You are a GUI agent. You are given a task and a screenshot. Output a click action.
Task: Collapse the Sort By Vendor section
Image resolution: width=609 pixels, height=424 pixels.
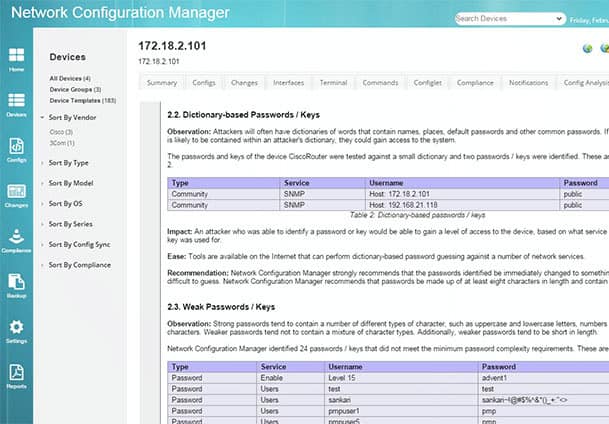click(42, 117)
